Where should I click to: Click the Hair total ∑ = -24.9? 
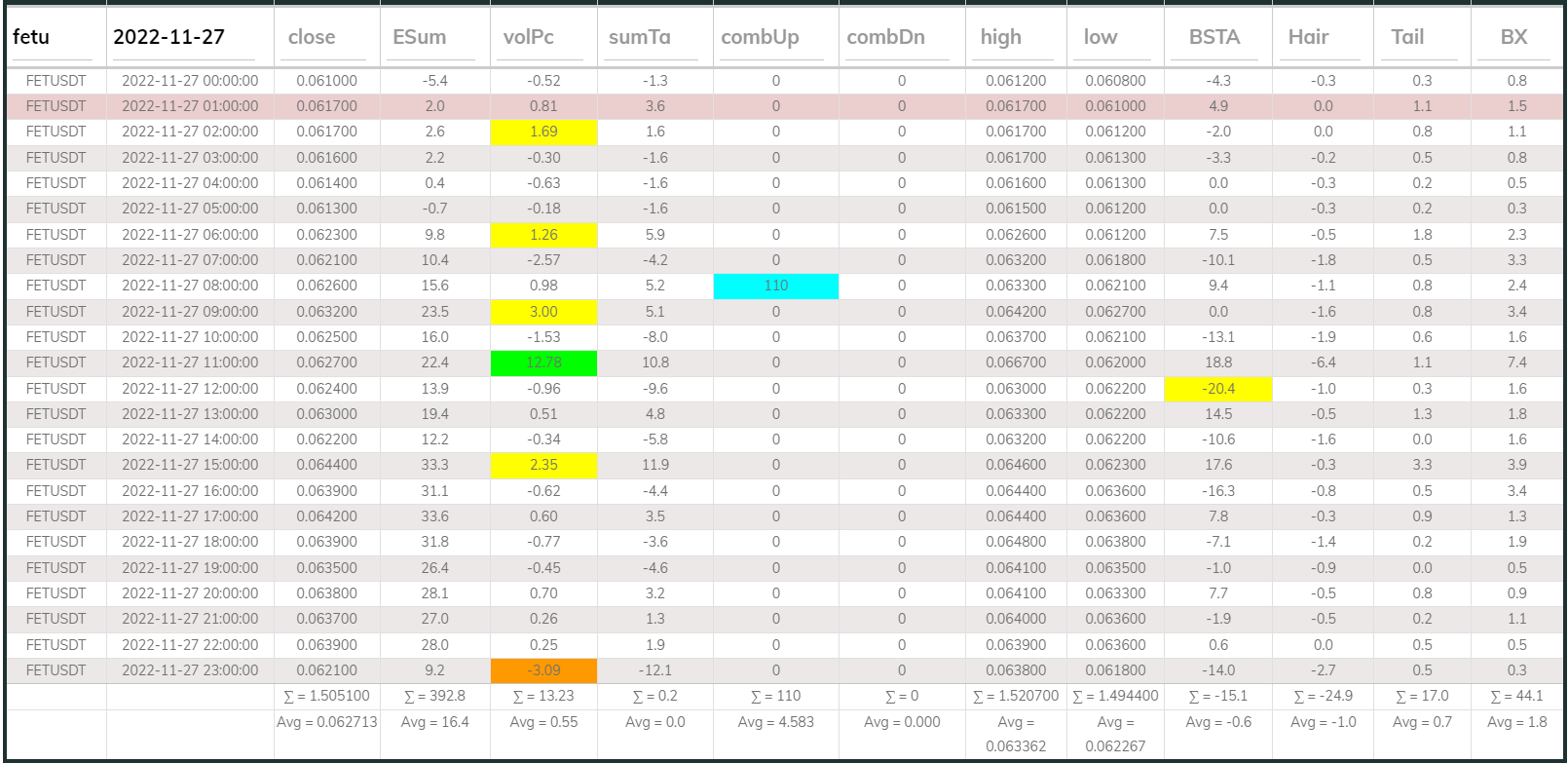tap(1323, 696)
